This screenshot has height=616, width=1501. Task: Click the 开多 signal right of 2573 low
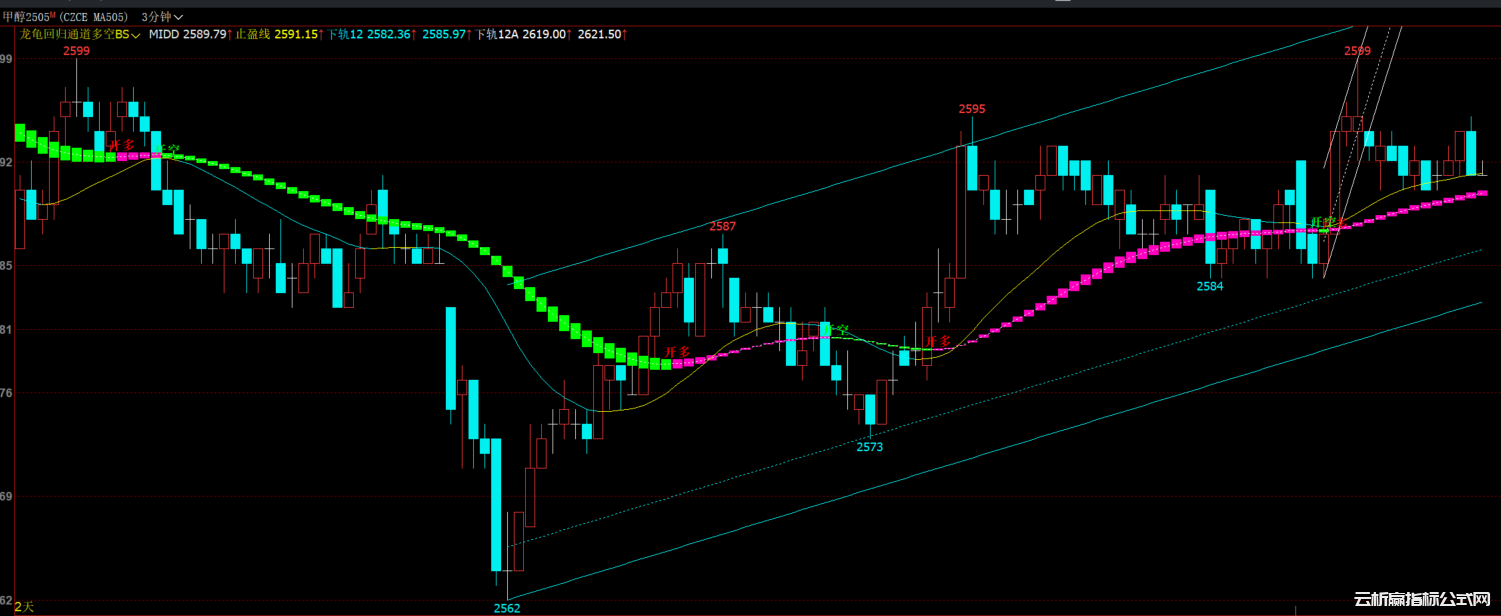[x=937, y=342]
